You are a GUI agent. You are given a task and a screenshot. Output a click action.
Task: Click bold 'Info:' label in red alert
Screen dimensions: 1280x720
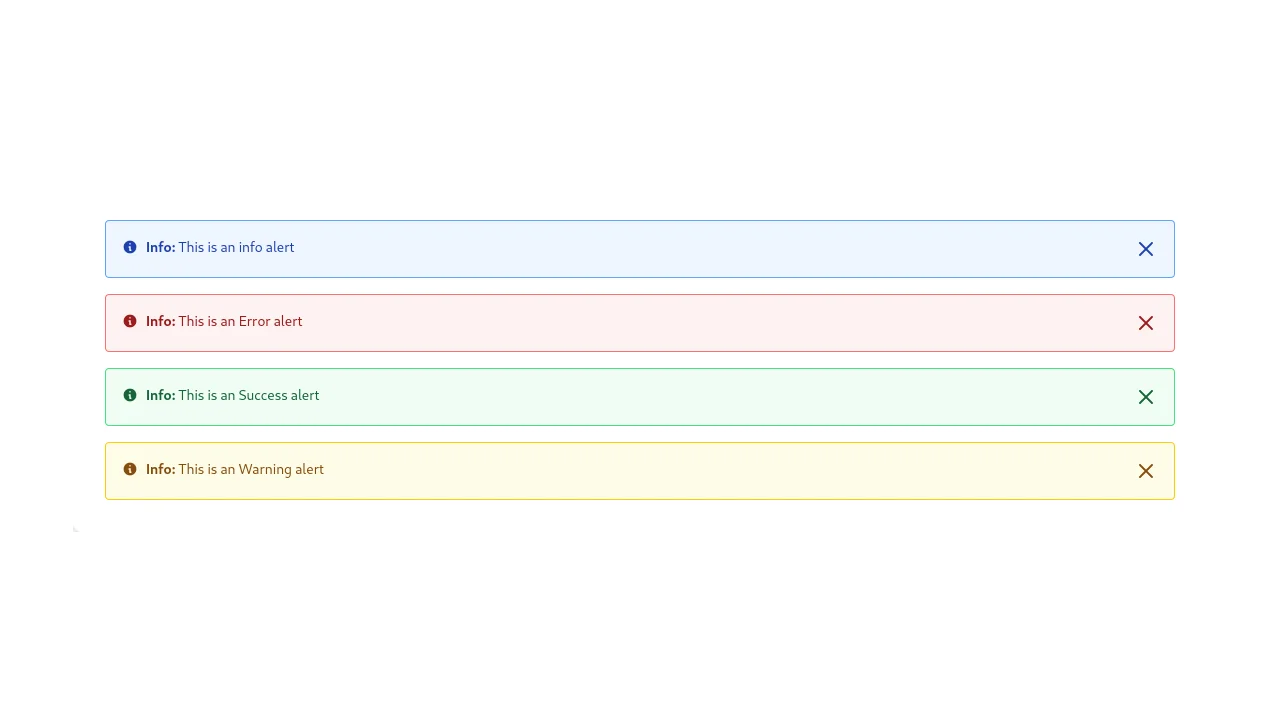pos(160,321)
